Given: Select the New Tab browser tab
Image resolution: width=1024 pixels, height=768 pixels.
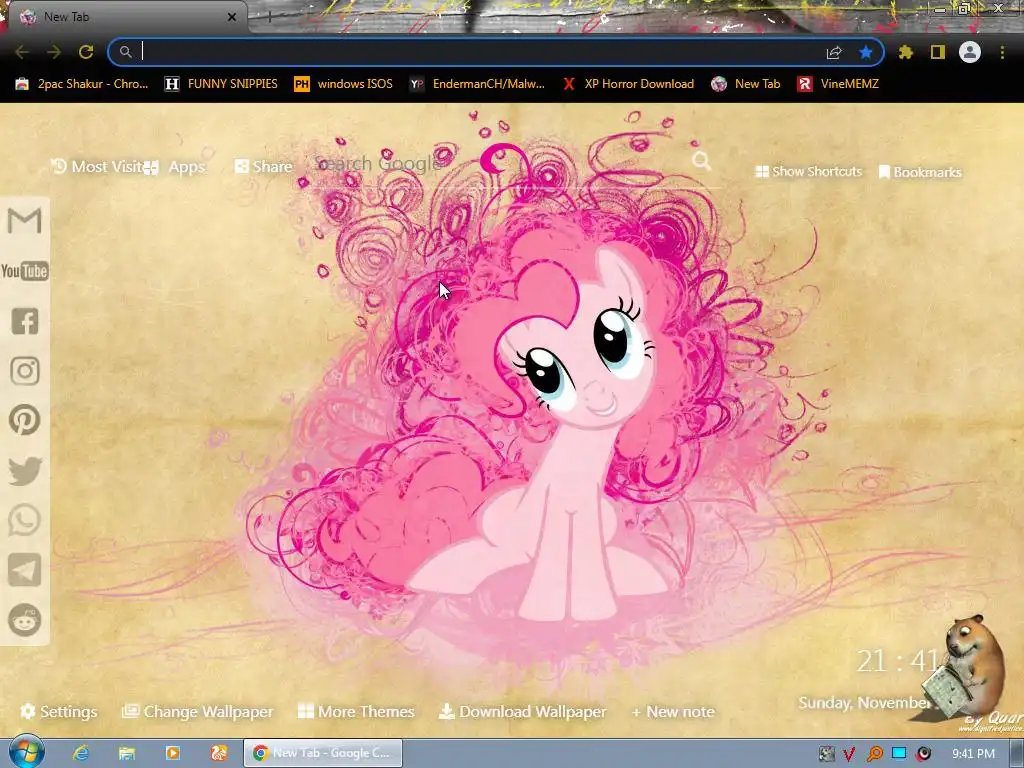Looking at the screenshot, I should (x=123, y=17).
